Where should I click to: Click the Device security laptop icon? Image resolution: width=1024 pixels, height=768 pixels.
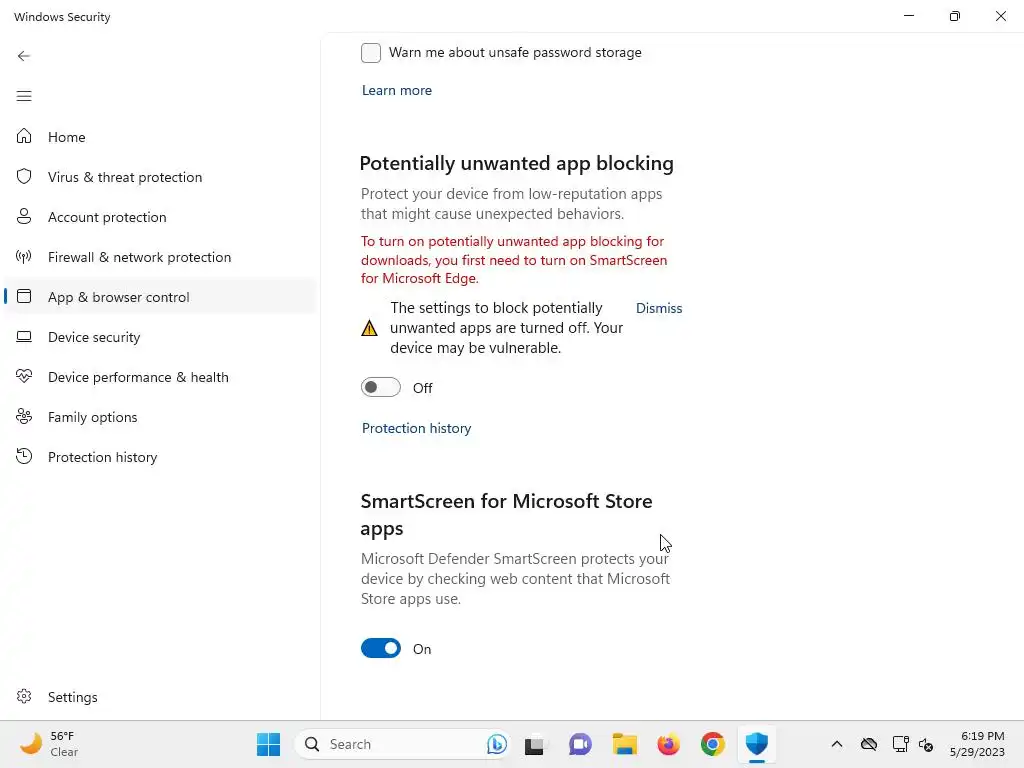(x=24, y=336)
